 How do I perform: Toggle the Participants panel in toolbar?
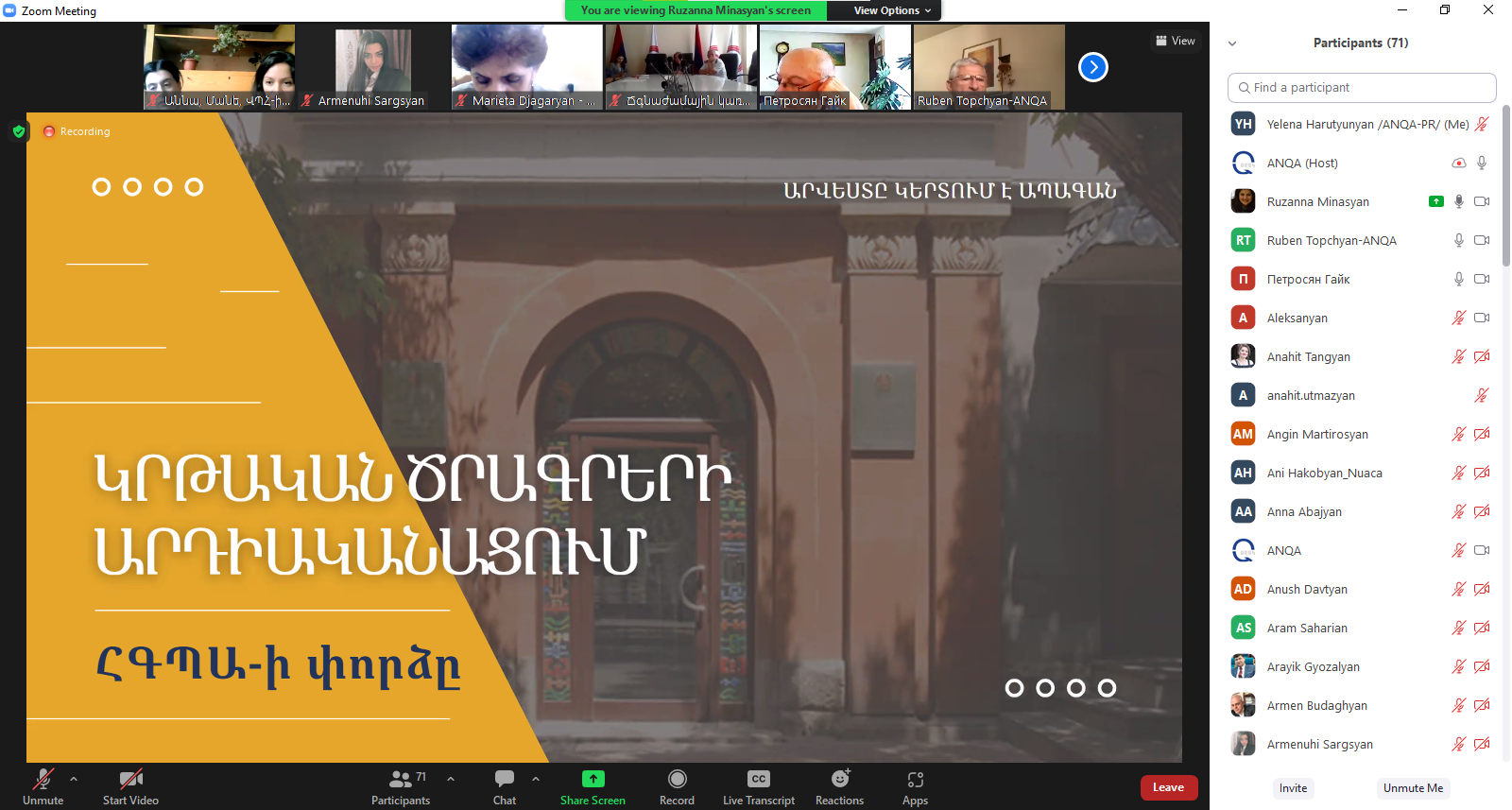coord(401,780)
